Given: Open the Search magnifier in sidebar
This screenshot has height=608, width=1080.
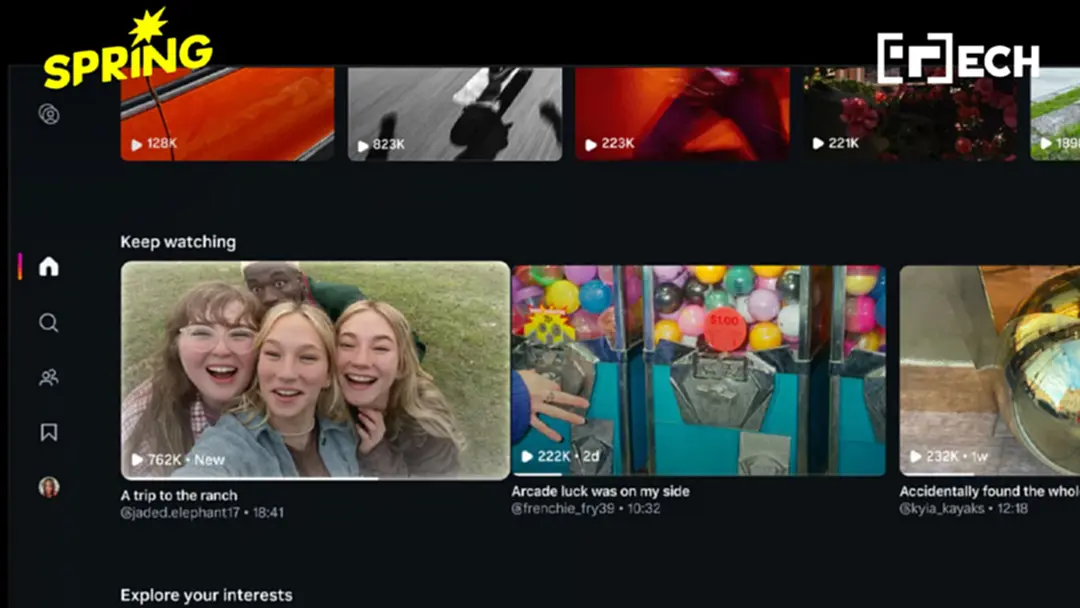Looking at the screenshot, I should (x=49, y=322).
